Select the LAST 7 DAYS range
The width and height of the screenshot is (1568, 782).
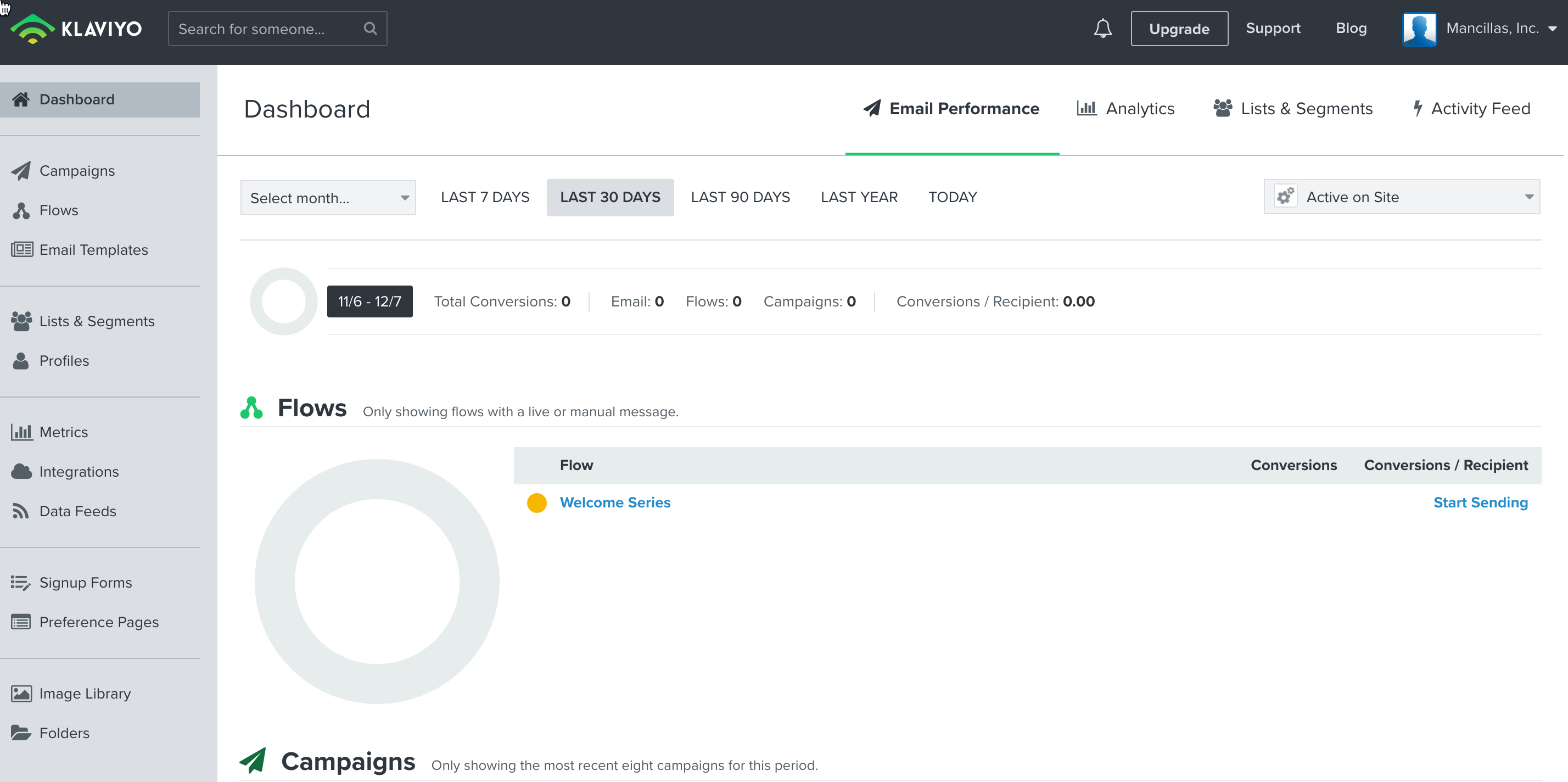tap(485, 197)
